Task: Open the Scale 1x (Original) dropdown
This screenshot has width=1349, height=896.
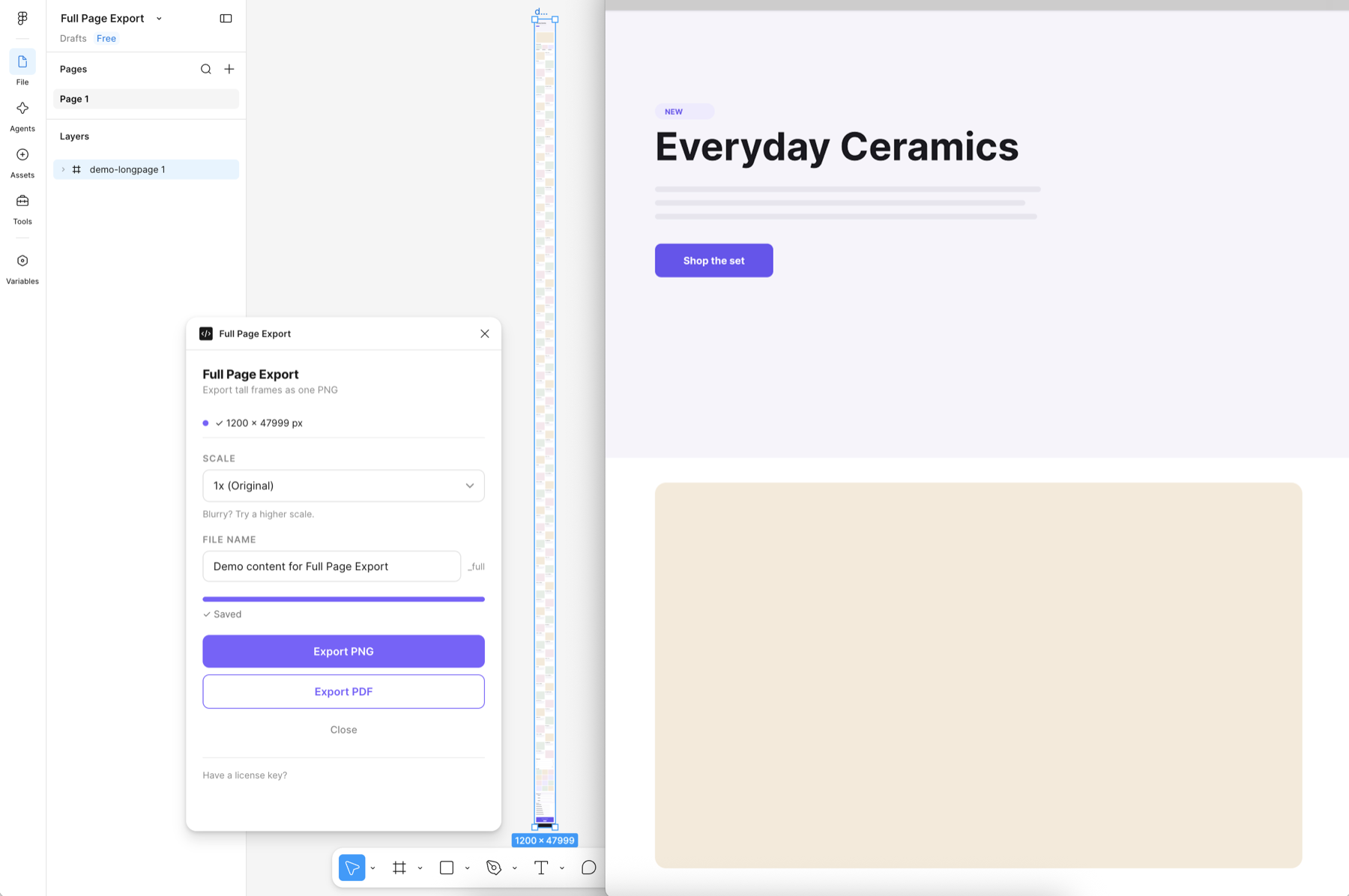Action: pyautogui.click(x=343, y=485)
